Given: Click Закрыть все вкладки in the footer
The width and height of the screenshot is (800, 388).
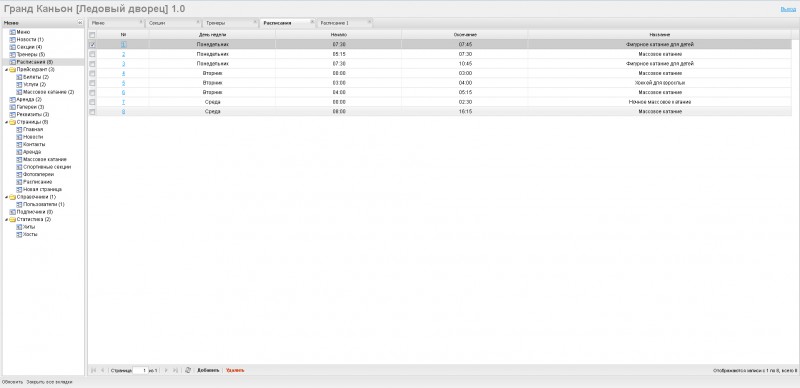Looking at the screenshot, I should click(49, 382).
